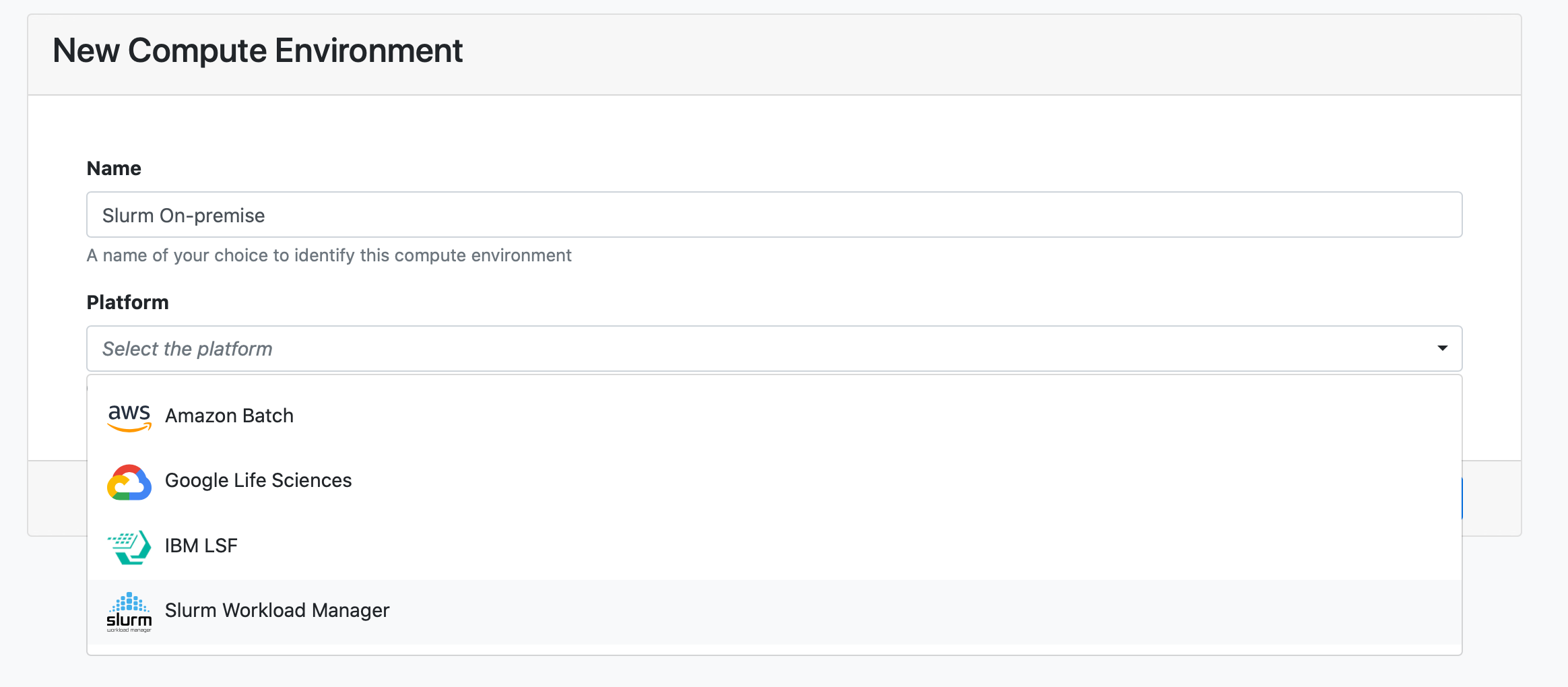Viewport: 1568px width, 687px height.
Task: Click the Name field label
Action: pyautogui.click(x=114, y=168)
